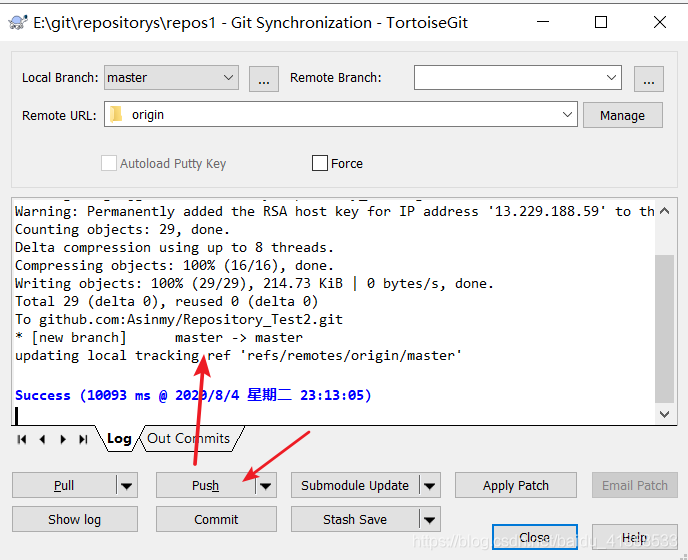Screen dimensions: 688x560
Task: Click the 'Total 29 (delta 0)' log line
Action: tap(167, 302)
